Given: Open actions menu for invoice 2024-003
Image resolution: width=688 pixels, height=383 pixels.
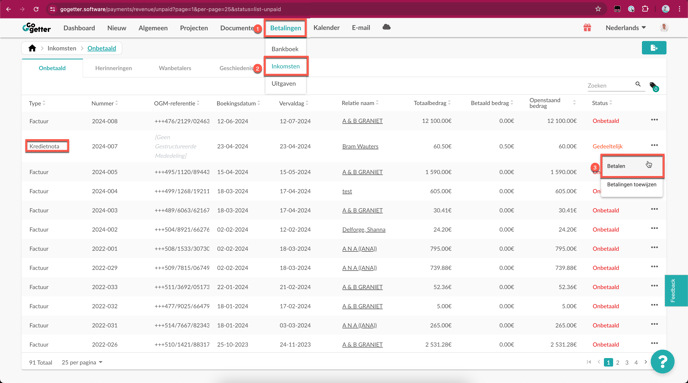Looking at the screenshot, I should point(654,209).
